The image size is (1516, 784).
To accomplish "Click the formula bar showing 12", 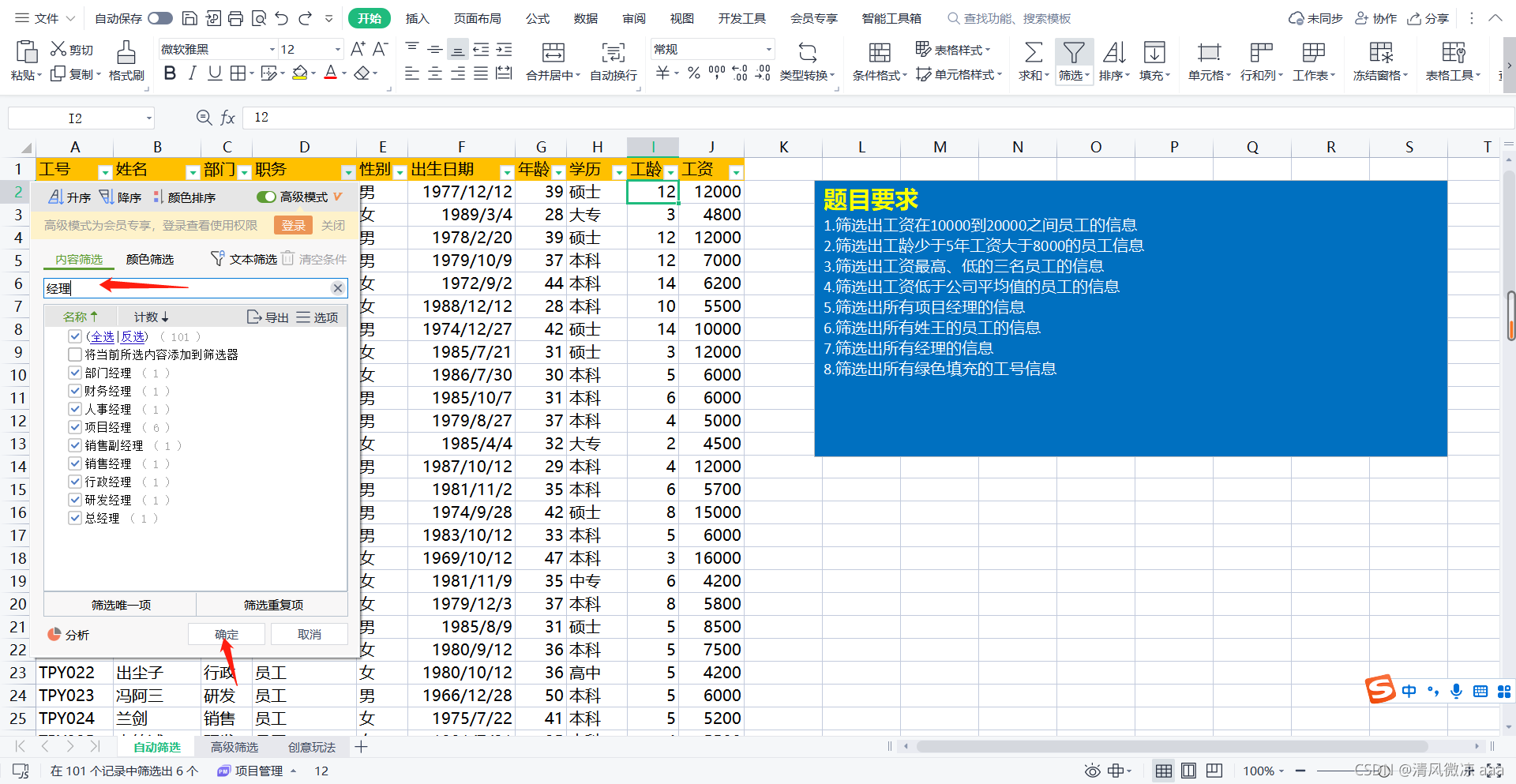I will pyautogui.click(x=878, y=118).
